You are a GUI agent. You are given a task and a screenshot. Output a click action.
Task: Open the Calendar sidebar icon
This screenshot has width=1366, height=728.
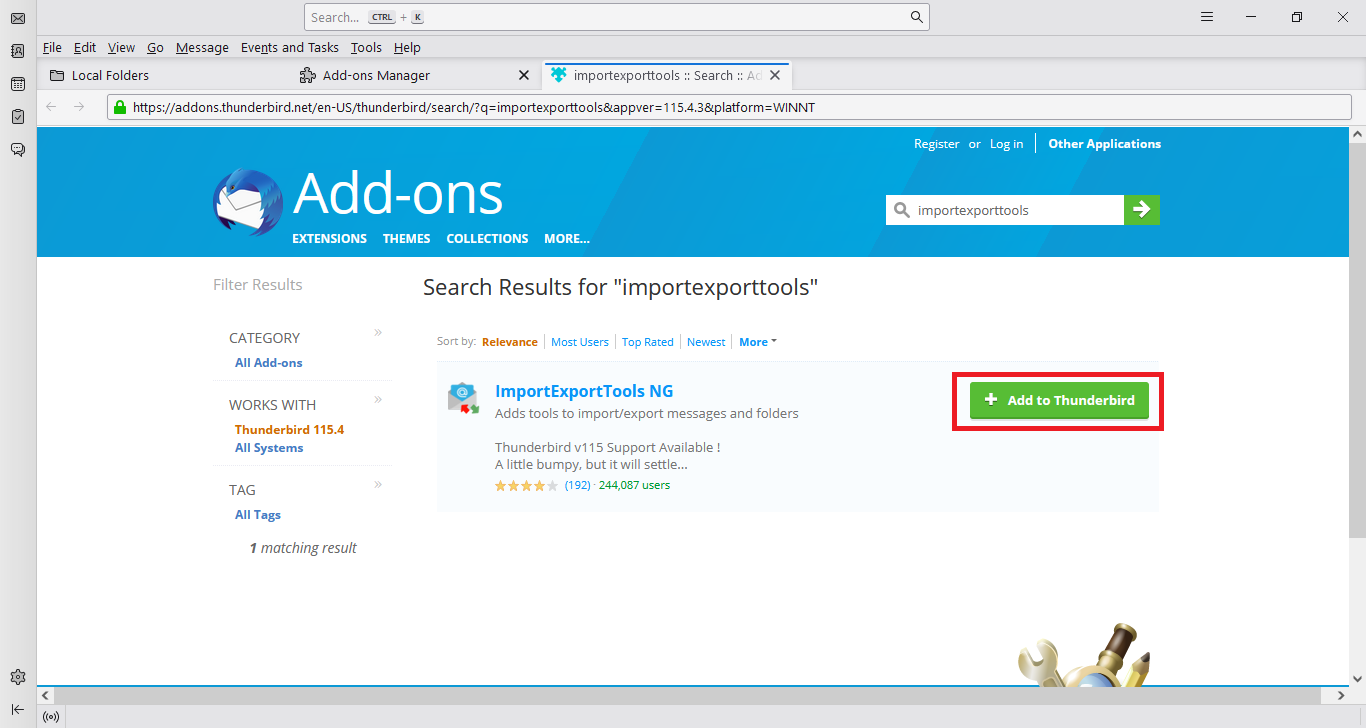(x=17, y=84)
